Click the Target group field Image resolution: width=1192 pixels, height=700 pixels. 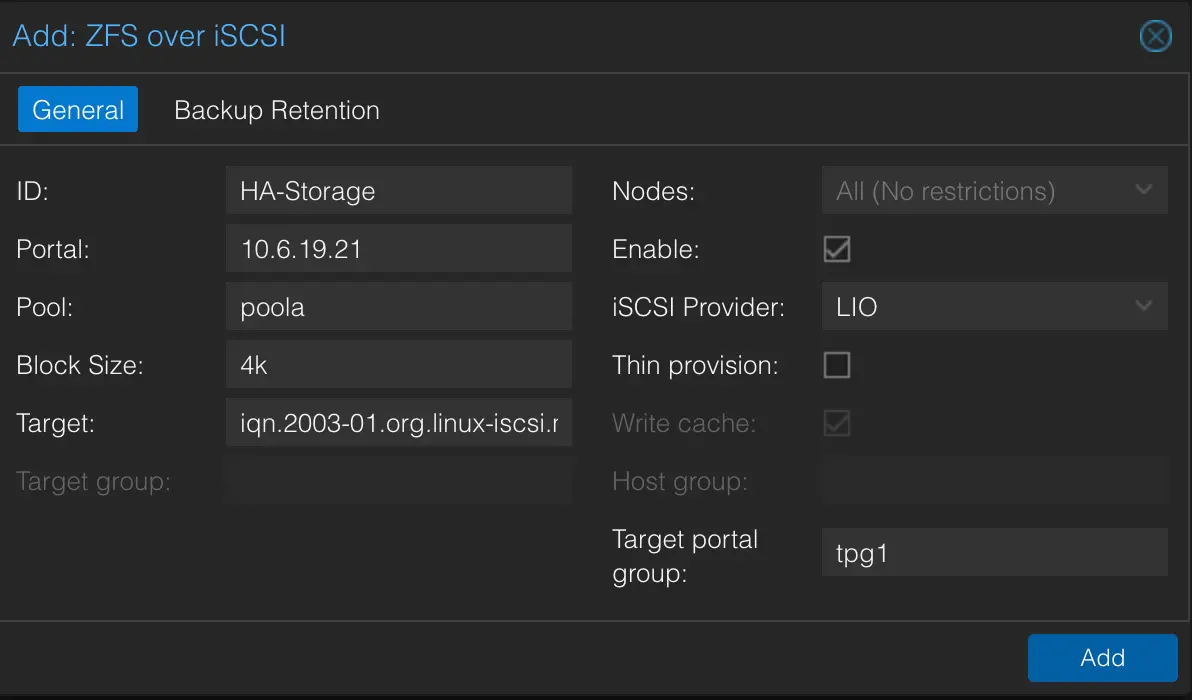click(398, 481)
